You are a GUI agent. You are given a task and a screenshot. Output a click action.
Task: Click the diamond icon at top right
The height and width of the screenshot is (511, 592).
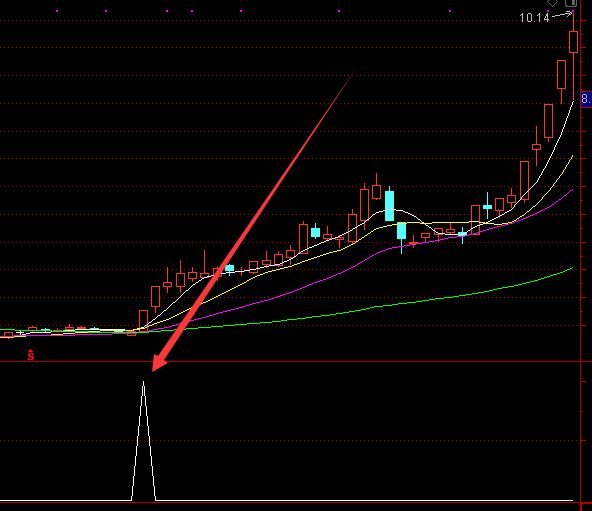pos(552,3)
